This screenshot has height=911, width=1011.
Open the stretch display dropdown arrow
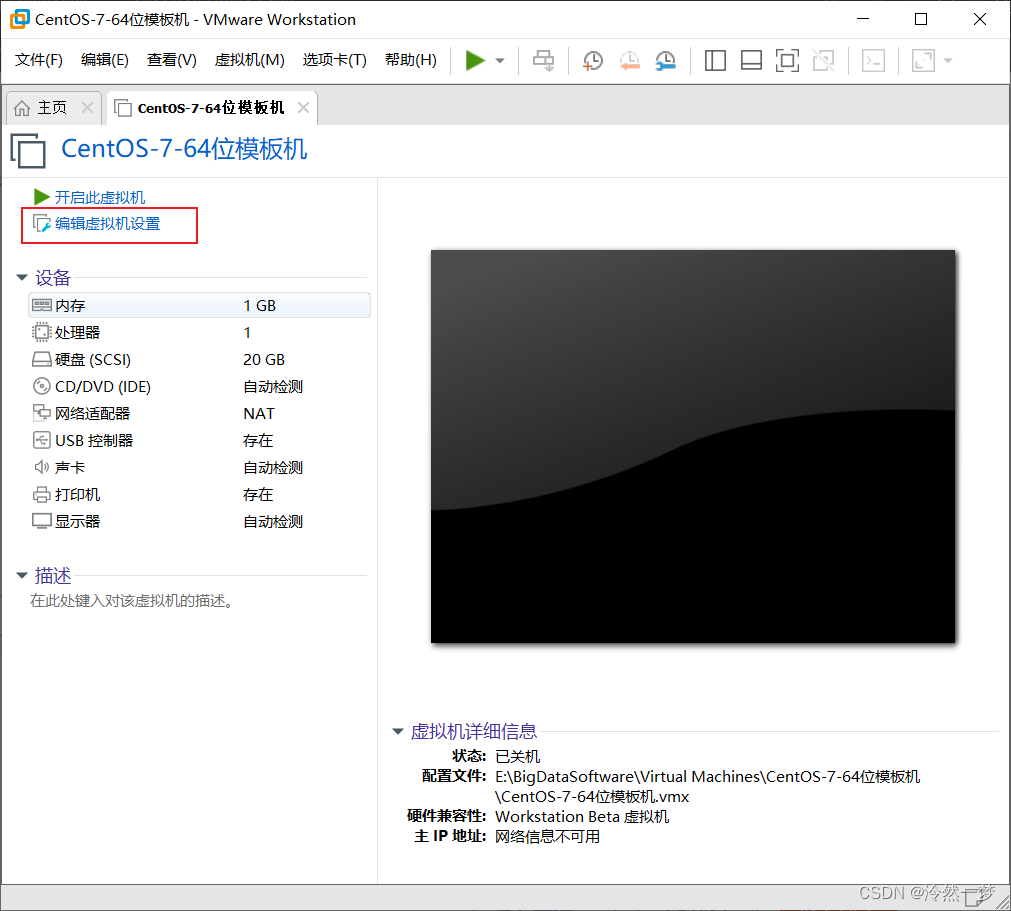pos(948,61)
